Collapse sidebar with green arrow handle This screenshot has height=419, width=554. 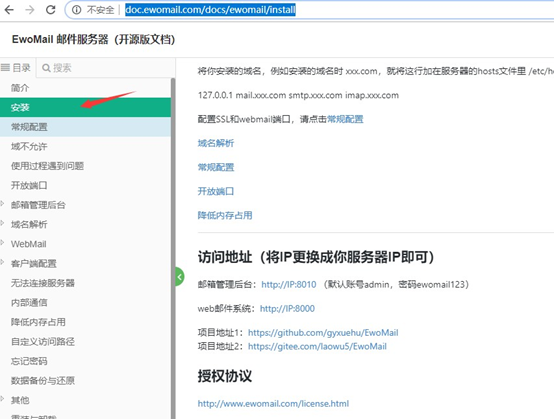click(179, 277)
